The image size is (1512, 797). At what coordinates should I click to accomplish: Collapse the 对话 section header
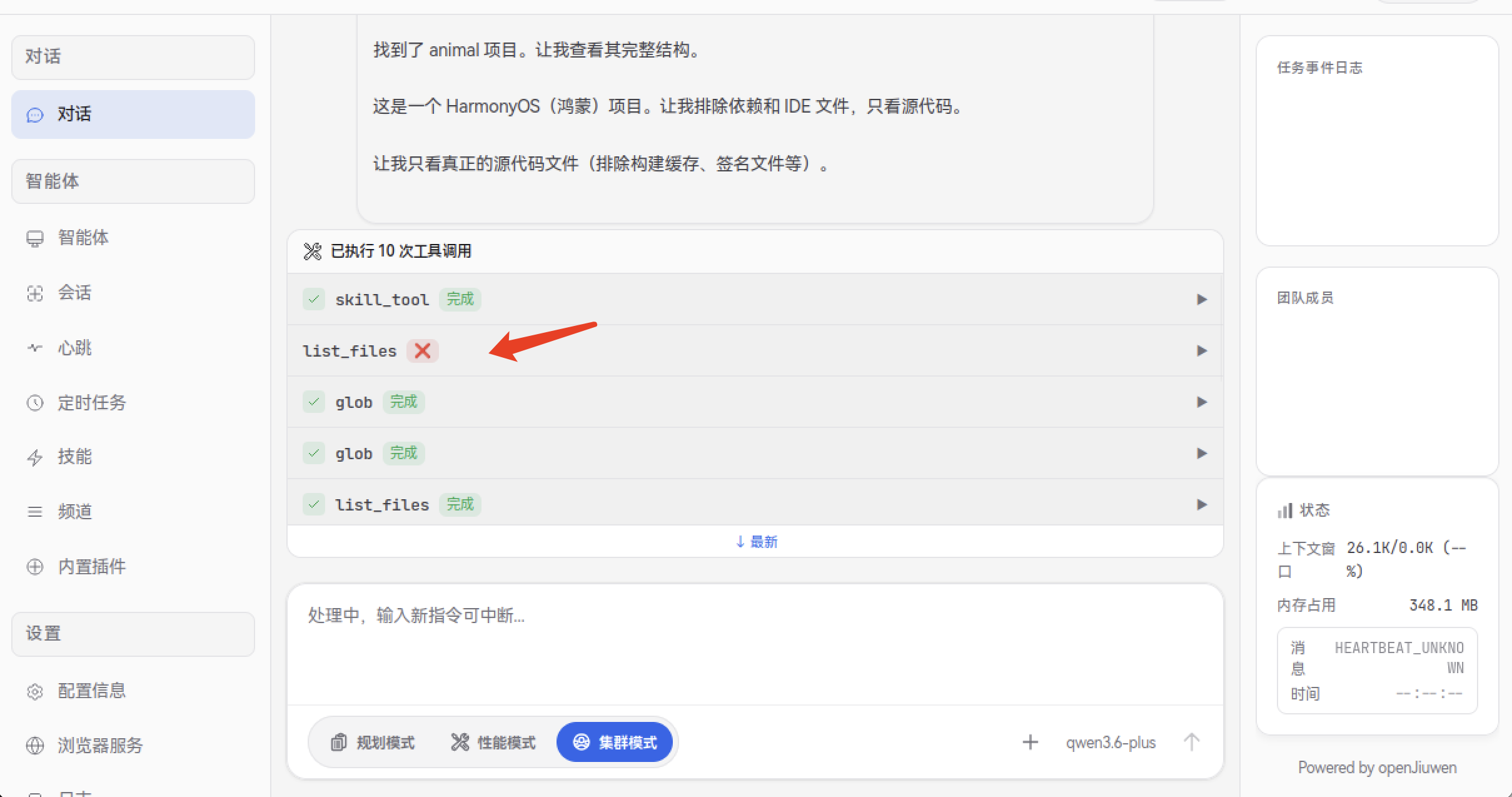click(x=133, y=57)
